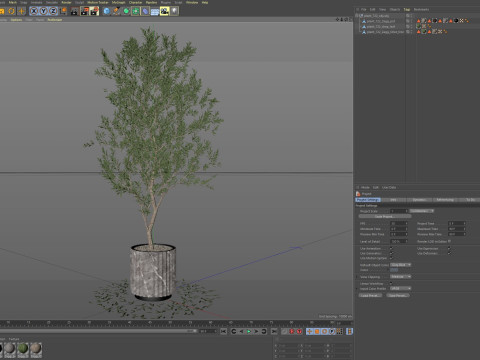Toggle Use Generators checkbox
480x360 pixels.
[391, 253]
